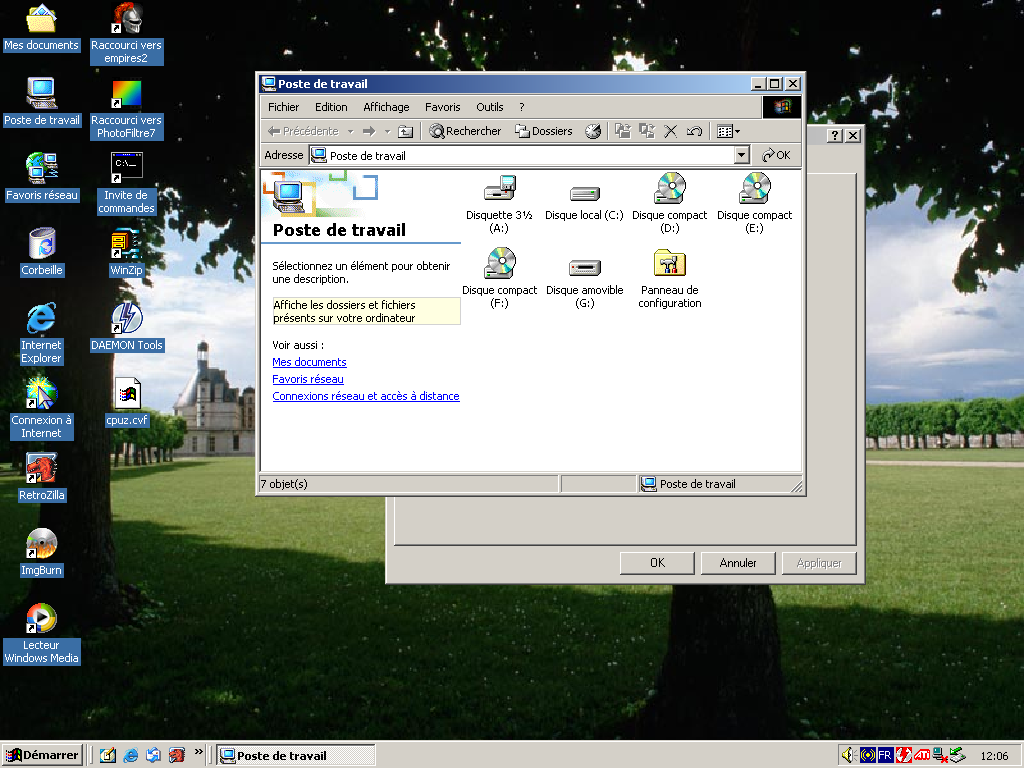Select the Disque local (C:) drive icon

(x=584, y=194)
